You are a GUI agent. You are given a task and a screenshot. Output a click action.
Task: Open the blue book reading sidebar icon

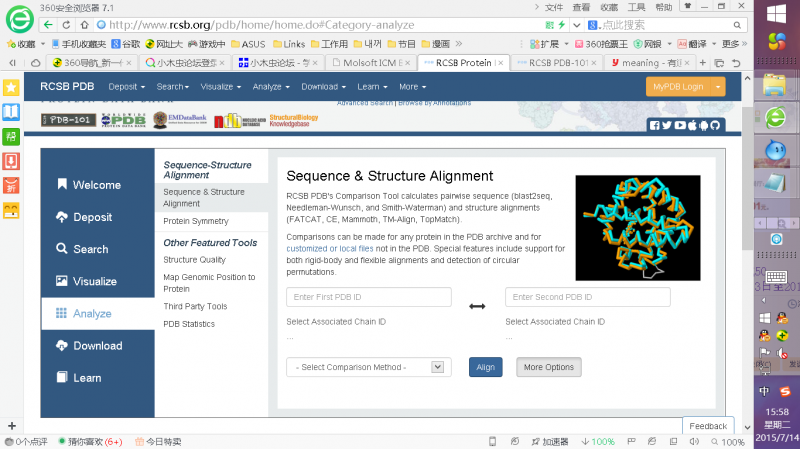tap(11, 112)
